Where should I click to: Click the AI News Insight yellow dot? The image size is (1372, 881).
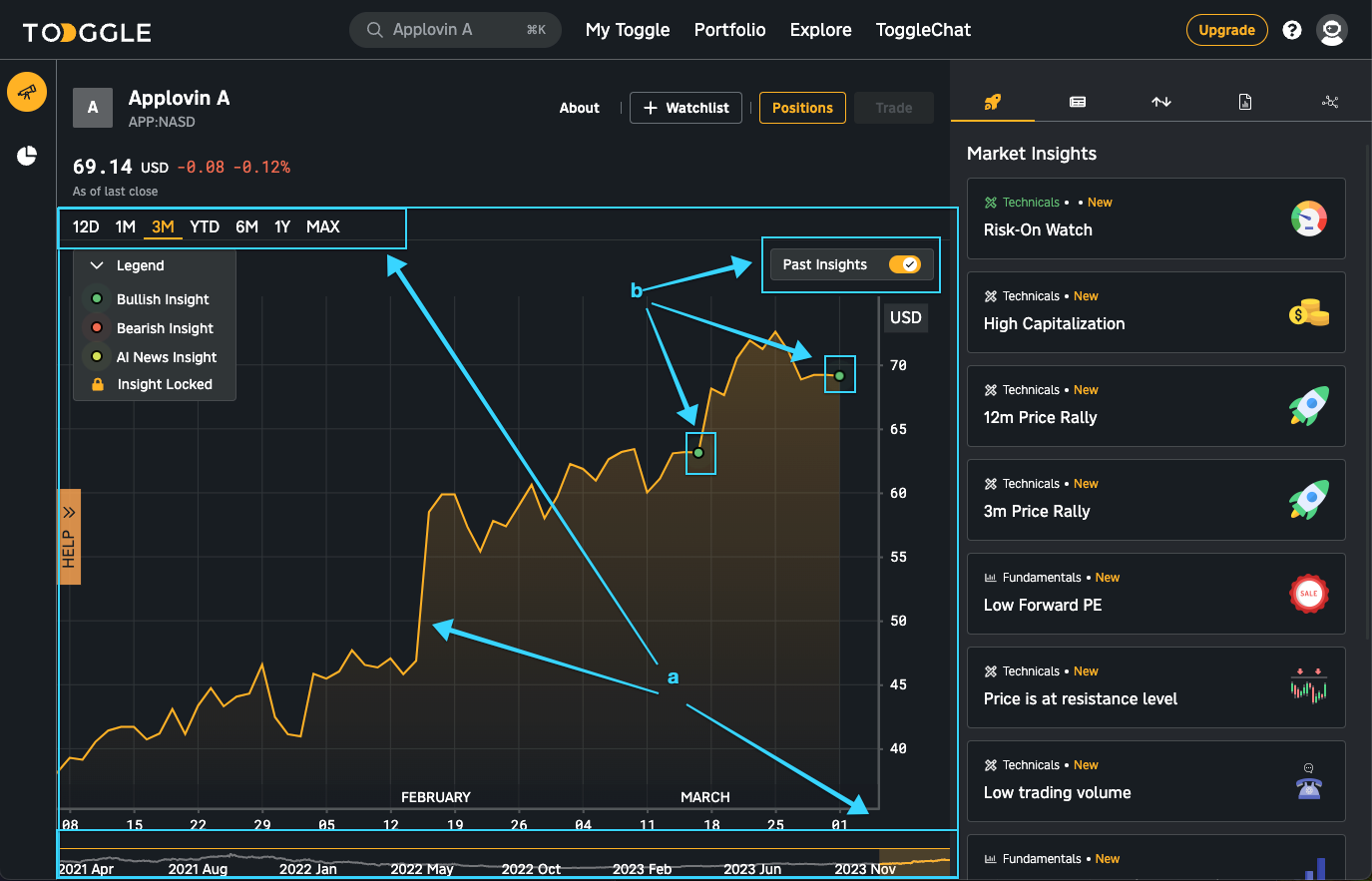[97, 356]
